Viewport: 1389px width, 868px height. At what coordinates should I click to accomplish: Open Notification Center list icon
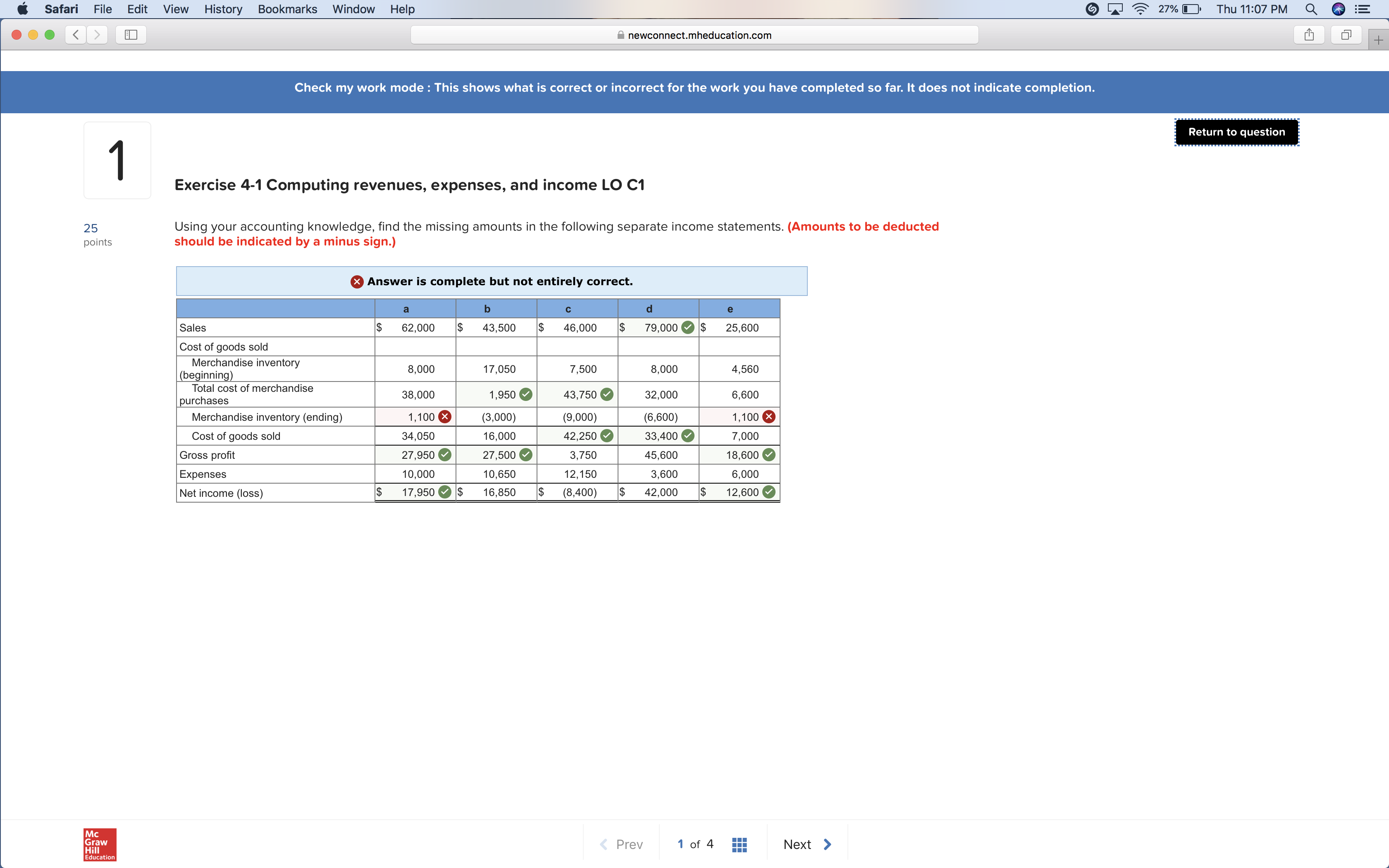pyautogui.click(x=1363, y=9)
